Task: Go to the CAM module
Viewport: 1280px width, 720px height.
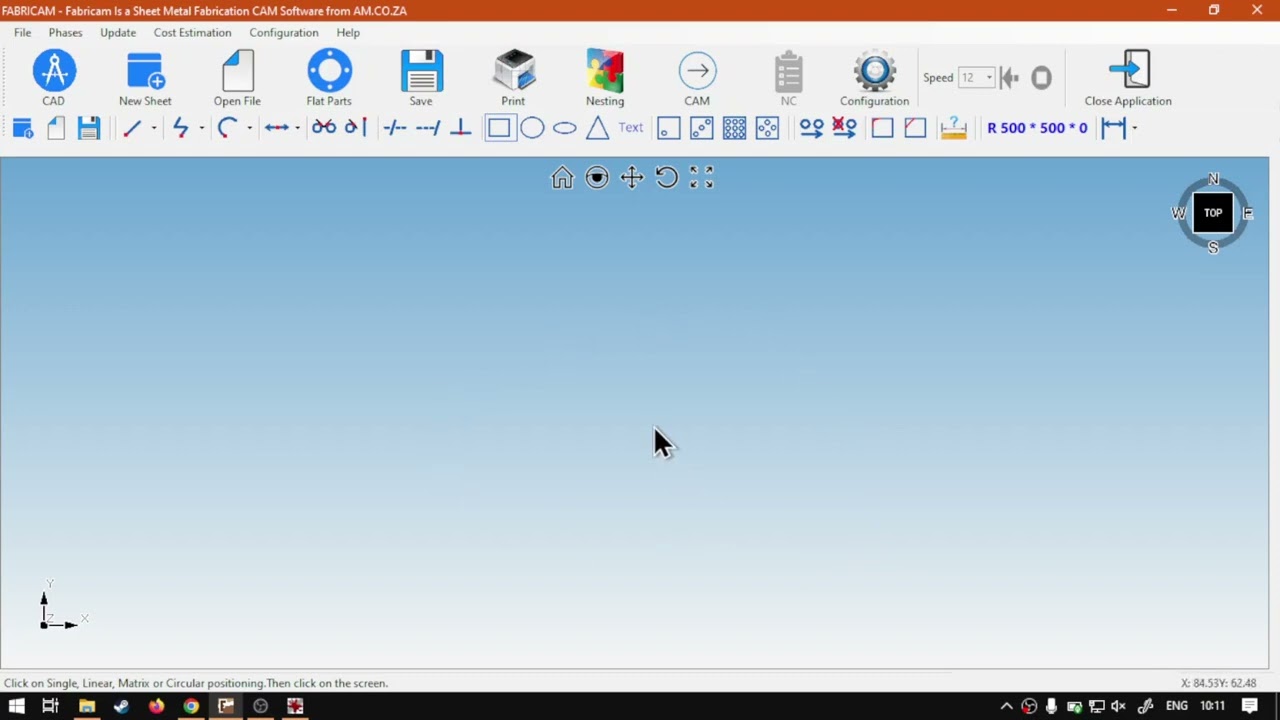Action: pos(697,78)
